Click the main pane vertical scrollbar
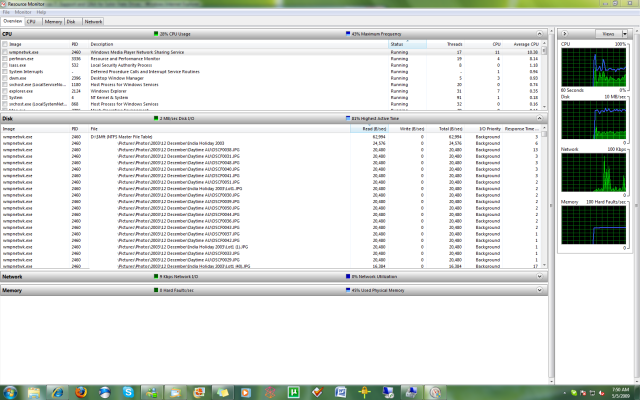Viewport: 640px width, 400px height. pos(551,206)
